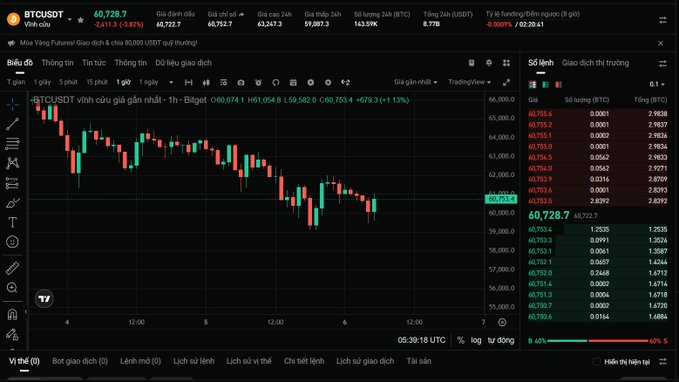Take a chart snapshot with camera icon
Image resolution: width=679 pixels, height=382 pixels.
click(241, 82)
